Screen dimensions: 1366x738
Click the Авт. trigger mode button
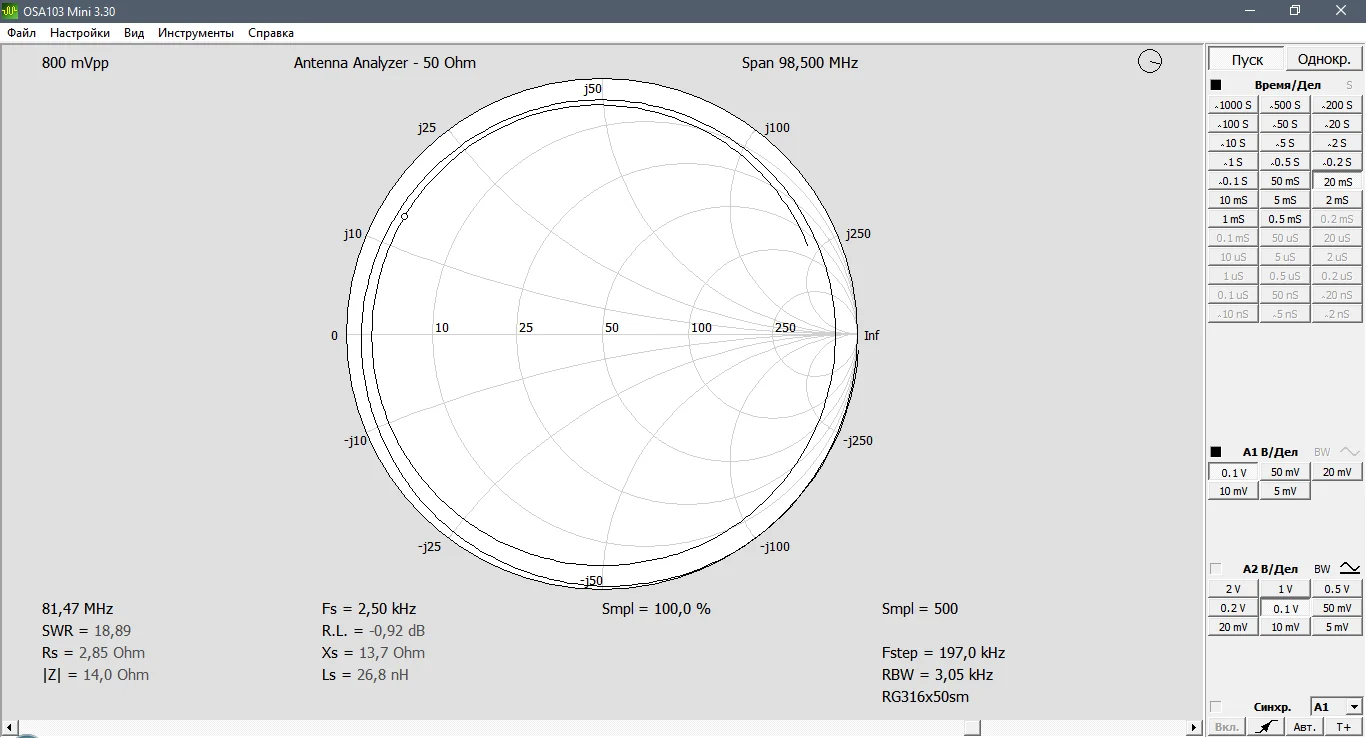(x=1304, y=727)
